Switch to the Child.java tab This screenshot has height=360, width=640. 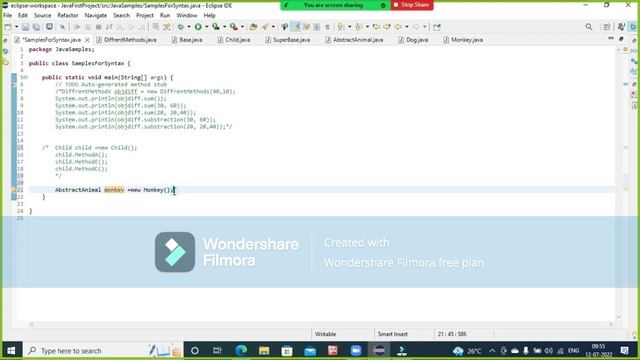coord(234,40)
